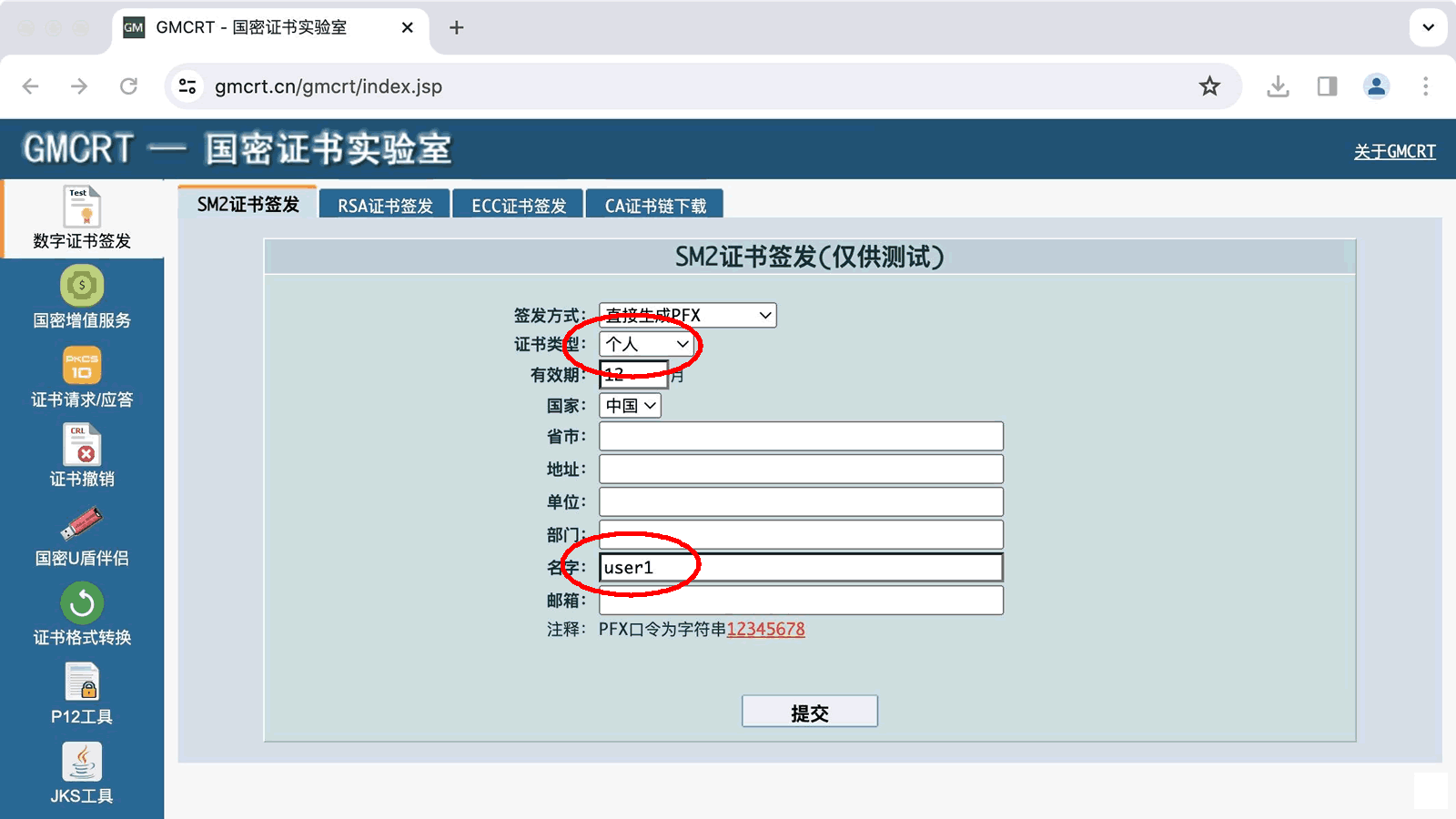
Task: Open 证书类型 dropdown showing 个人
Action: coord(646,344)
